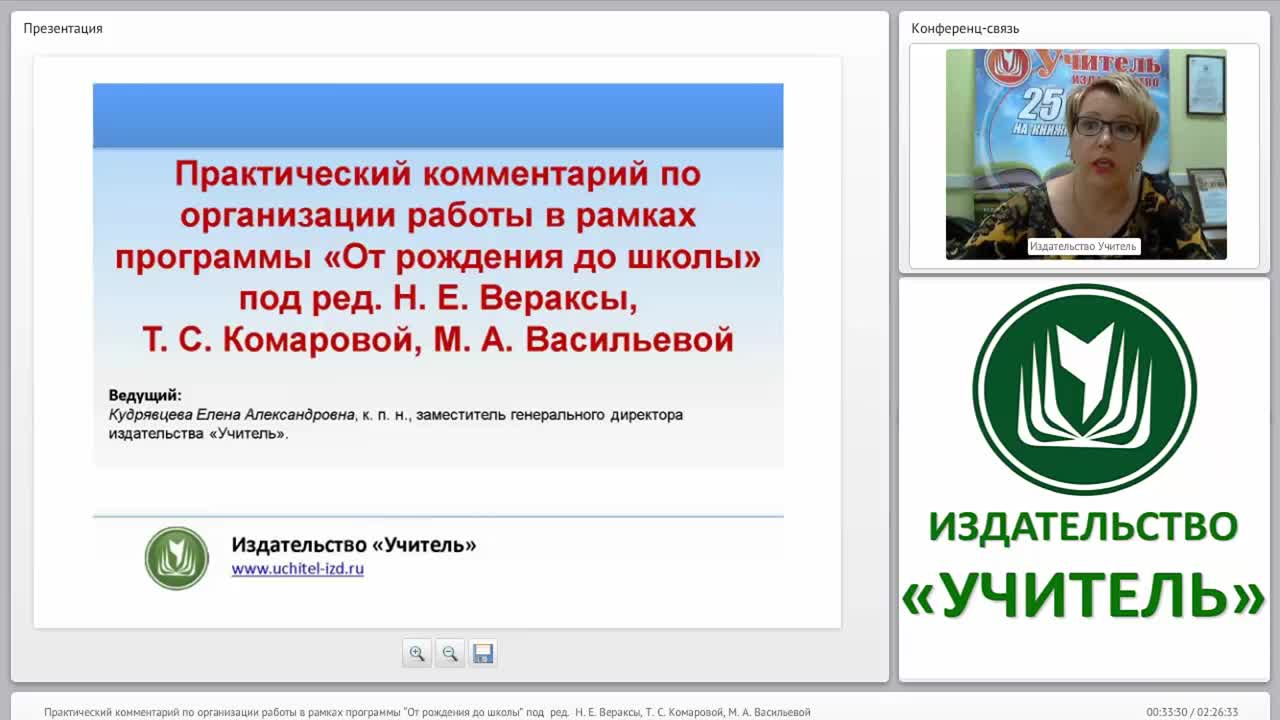
Task: Zoom in on the presentation slide
Action: (x=417, y=653)
